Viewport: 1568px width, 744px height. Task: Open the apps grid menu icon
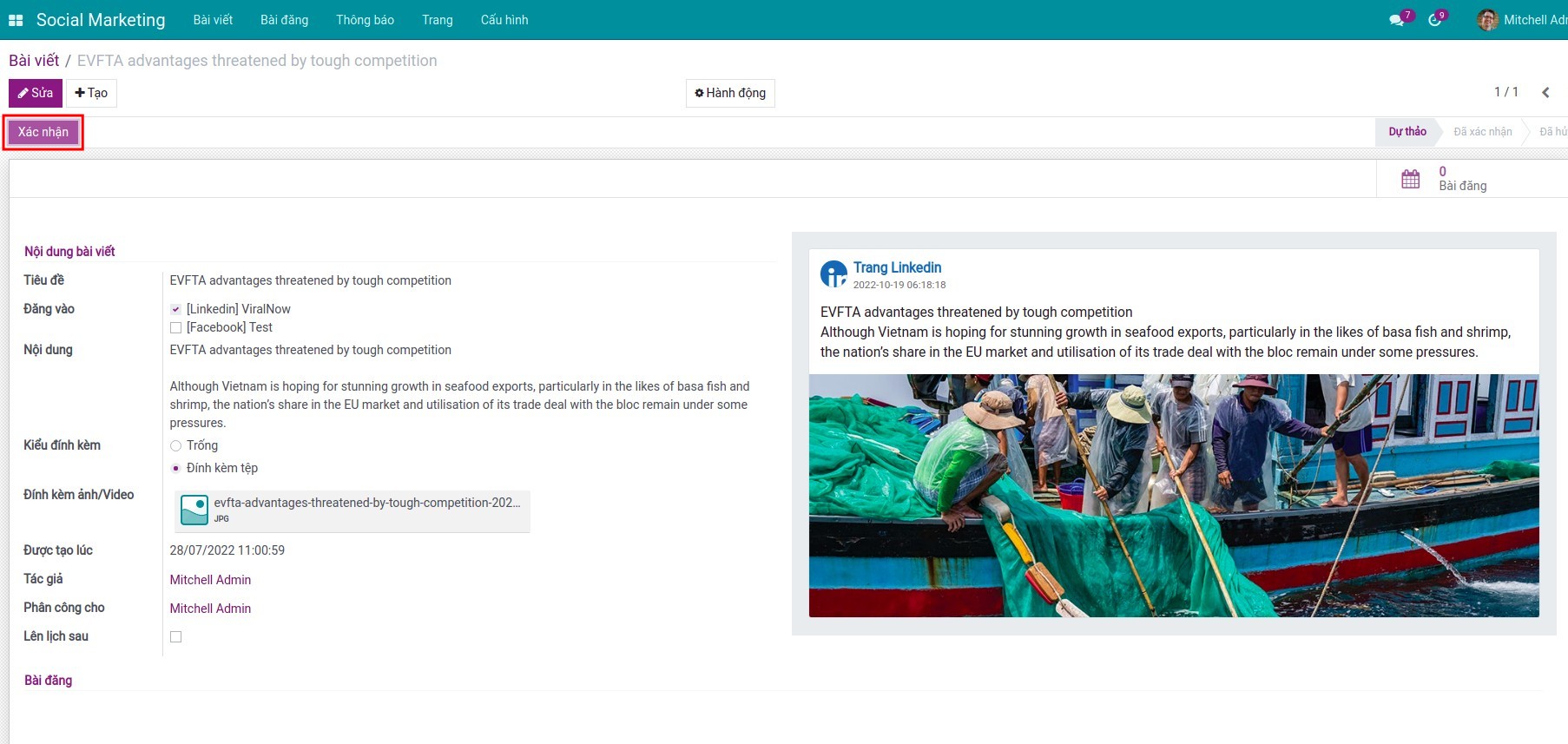tap(16, 20)
